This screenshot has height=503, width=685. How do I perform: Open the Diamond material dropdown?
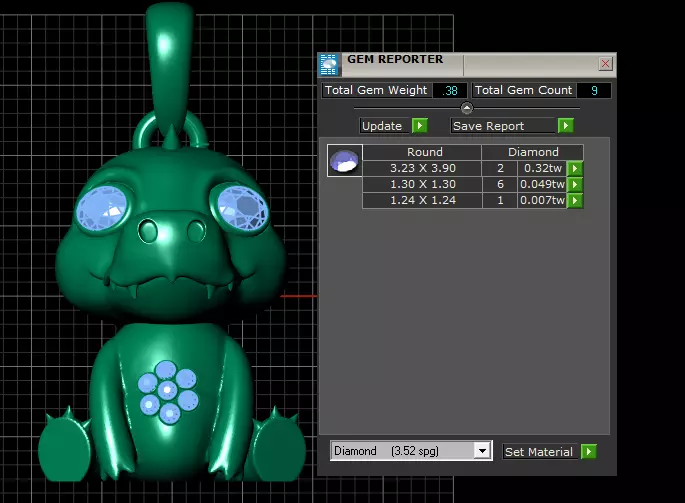click(482, 451)
